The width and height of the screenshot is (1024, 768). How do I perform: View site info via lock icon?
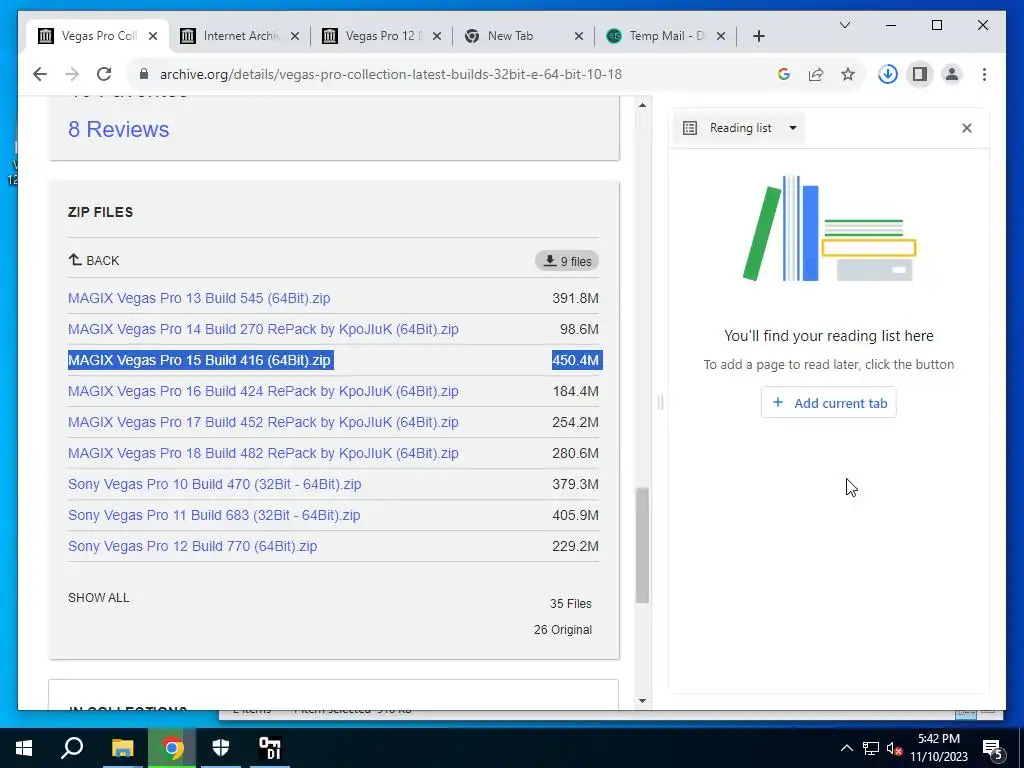point(144,74)
